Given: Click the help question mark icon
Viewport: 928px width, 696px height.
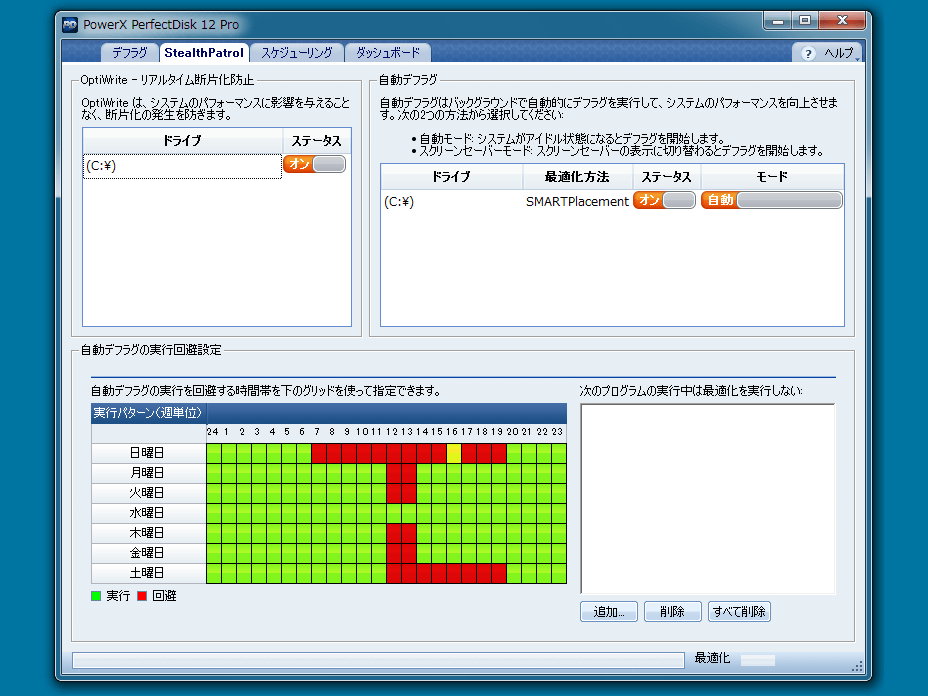Looking at the screenshot, I should (x=808, y=54).
